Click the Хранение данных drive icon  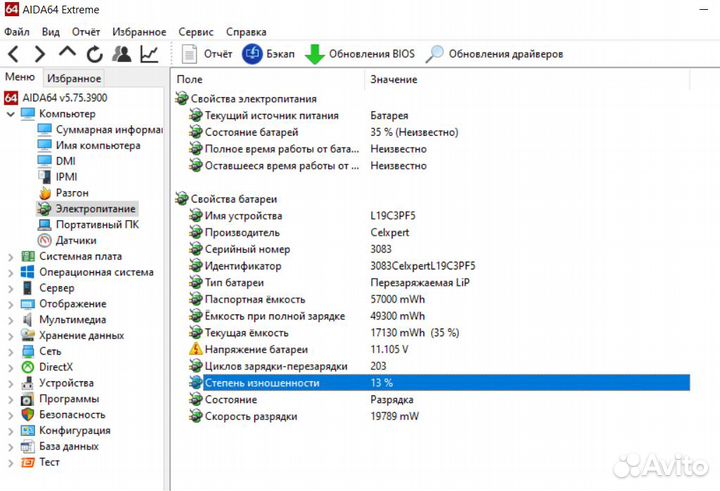[28, 335]
